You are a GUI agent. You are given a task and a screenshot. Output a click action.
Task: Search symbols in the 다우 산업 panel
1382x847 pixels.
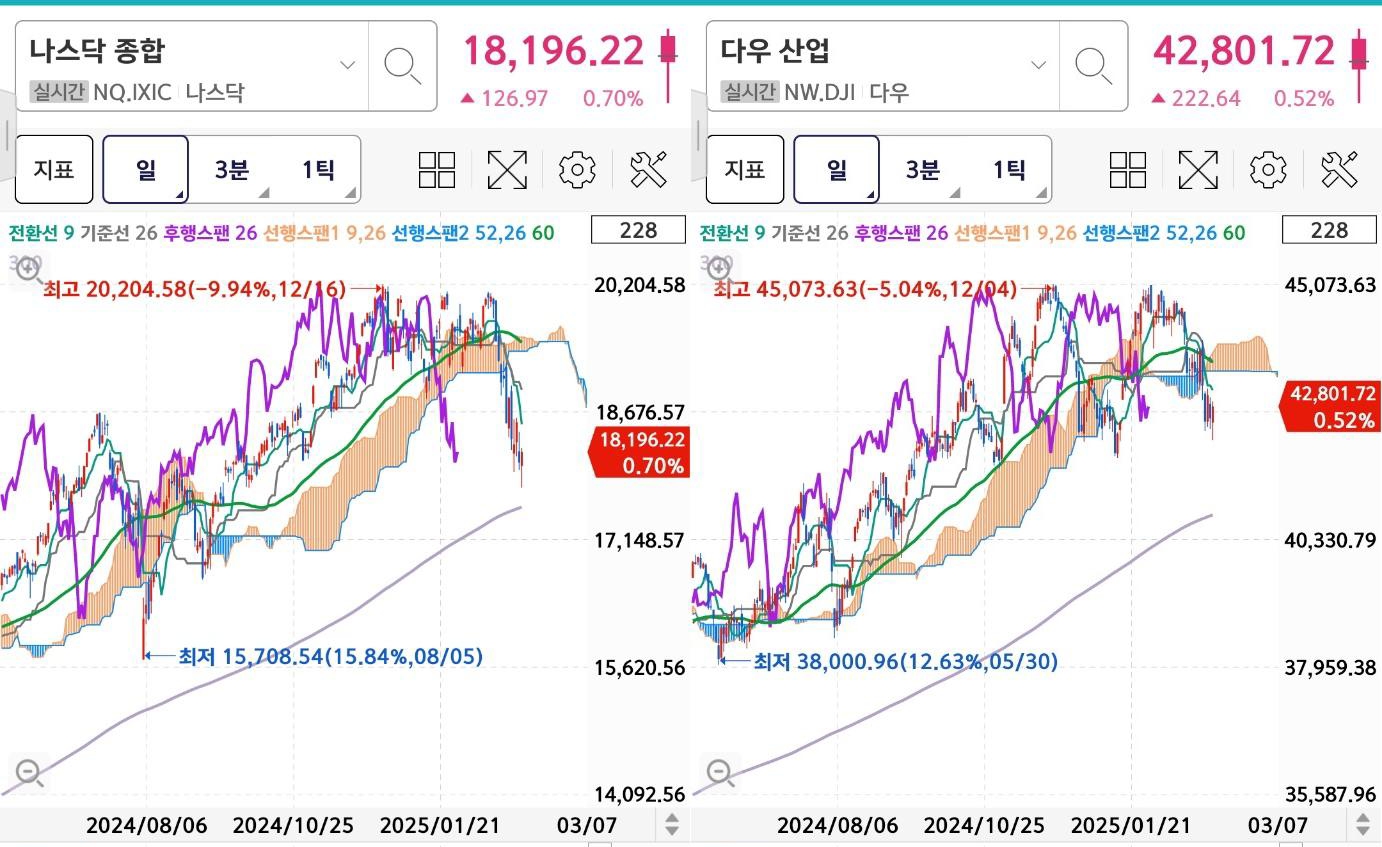coord(1093,66)
